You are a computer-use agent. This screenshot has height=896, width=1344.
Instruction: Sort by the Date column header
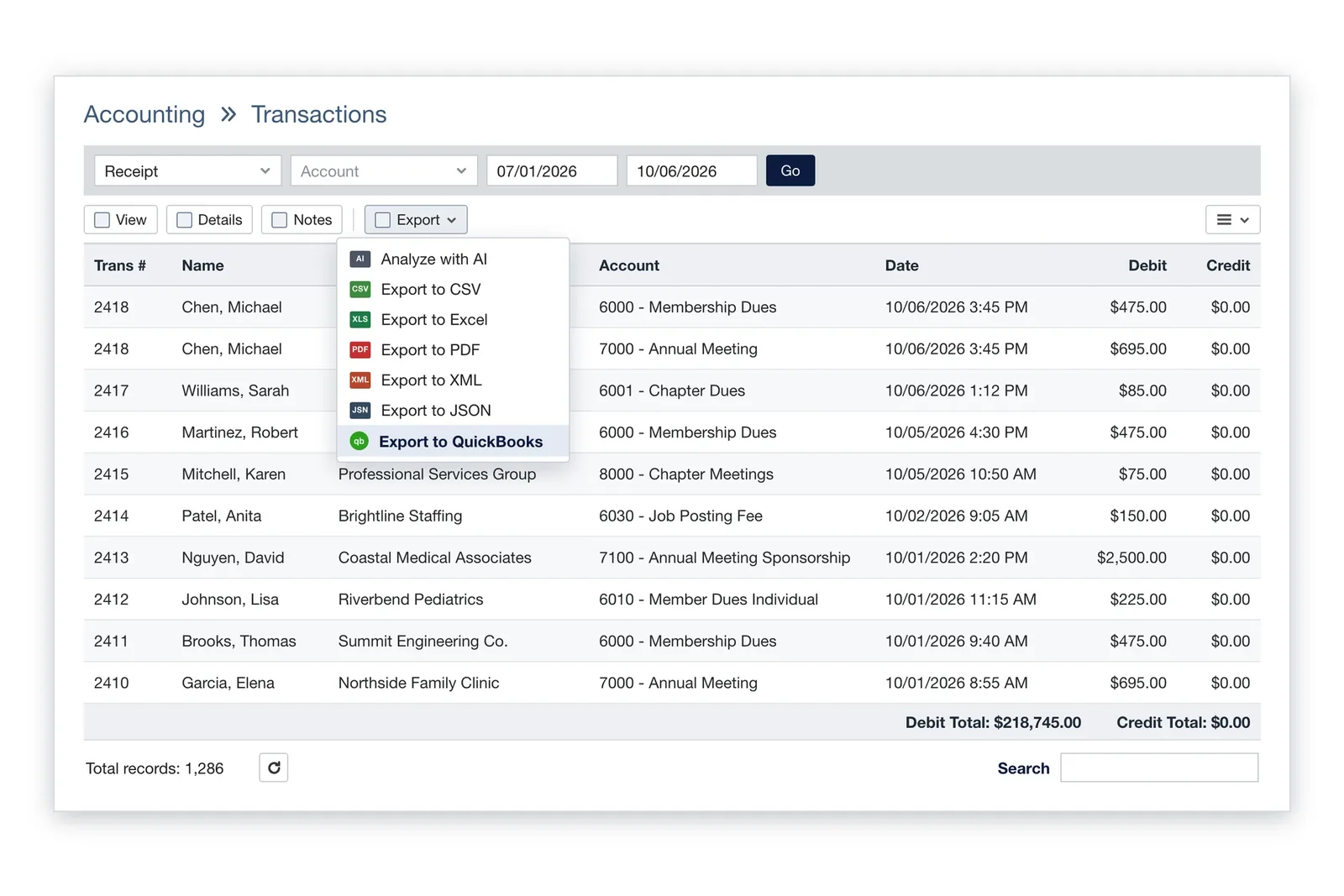(x=901, y=265)
